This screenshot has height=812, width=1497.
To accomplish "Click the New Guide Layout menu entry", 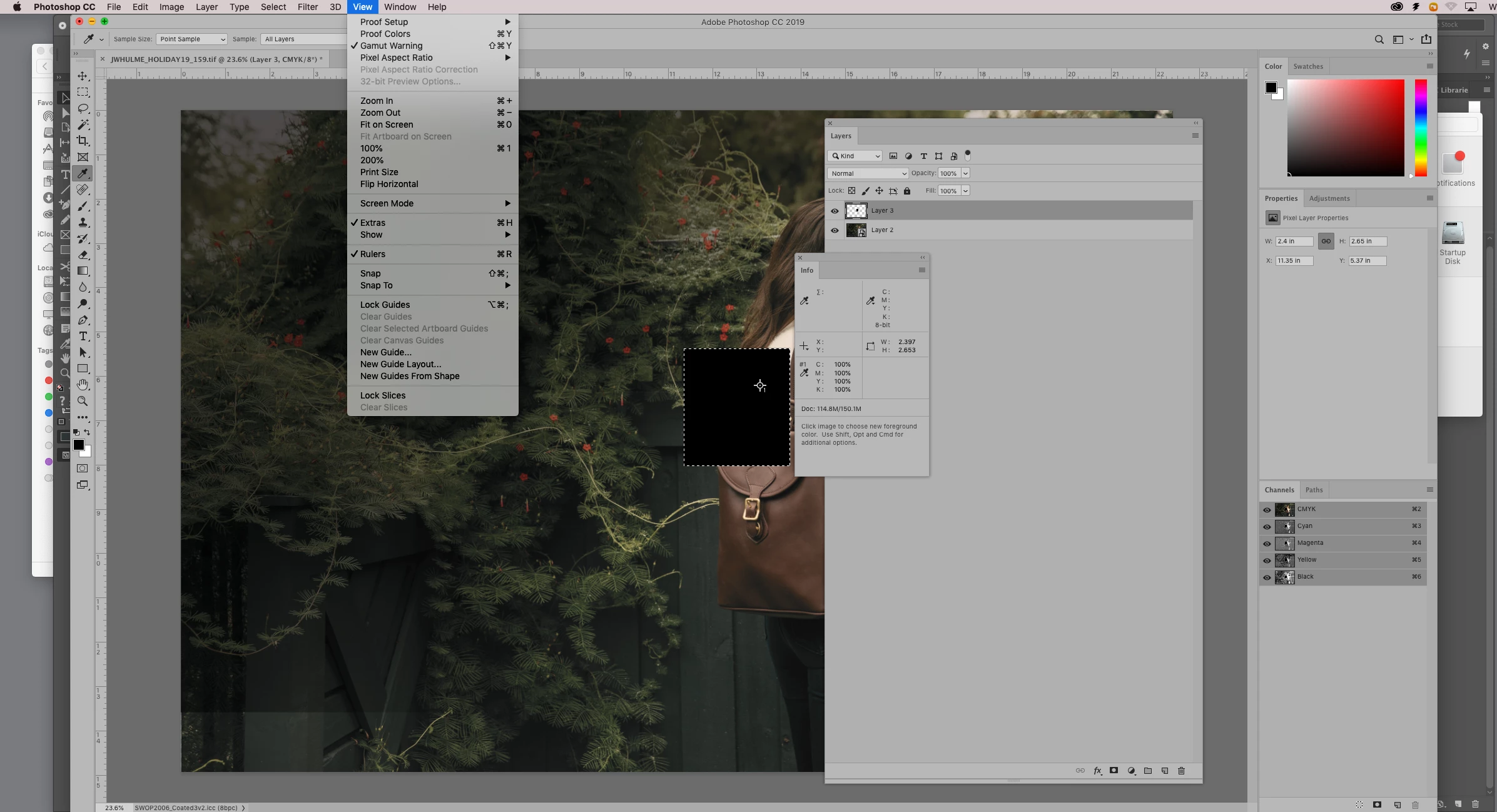I will (x=400, y=364).
